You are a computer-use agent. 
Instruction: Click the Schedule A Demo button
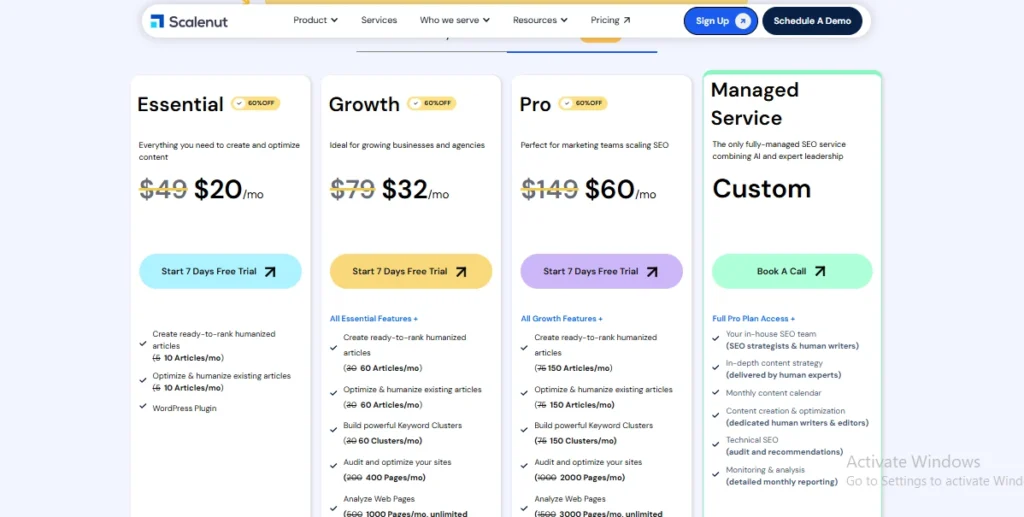pos(812,21)
